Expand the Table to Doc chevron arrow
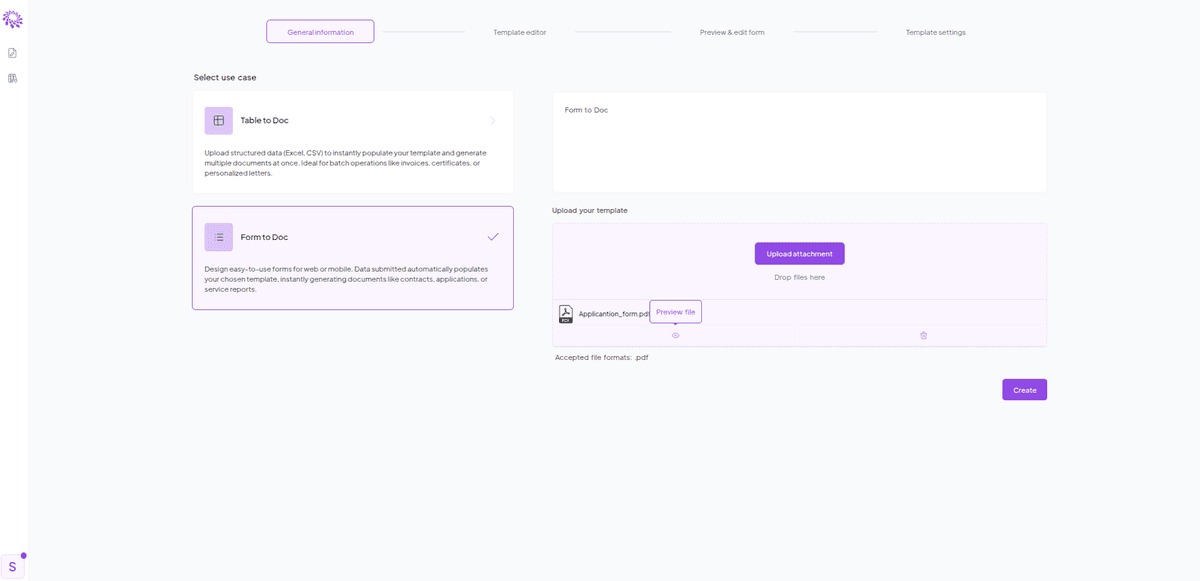The image size is (1200, 581). 491,120
